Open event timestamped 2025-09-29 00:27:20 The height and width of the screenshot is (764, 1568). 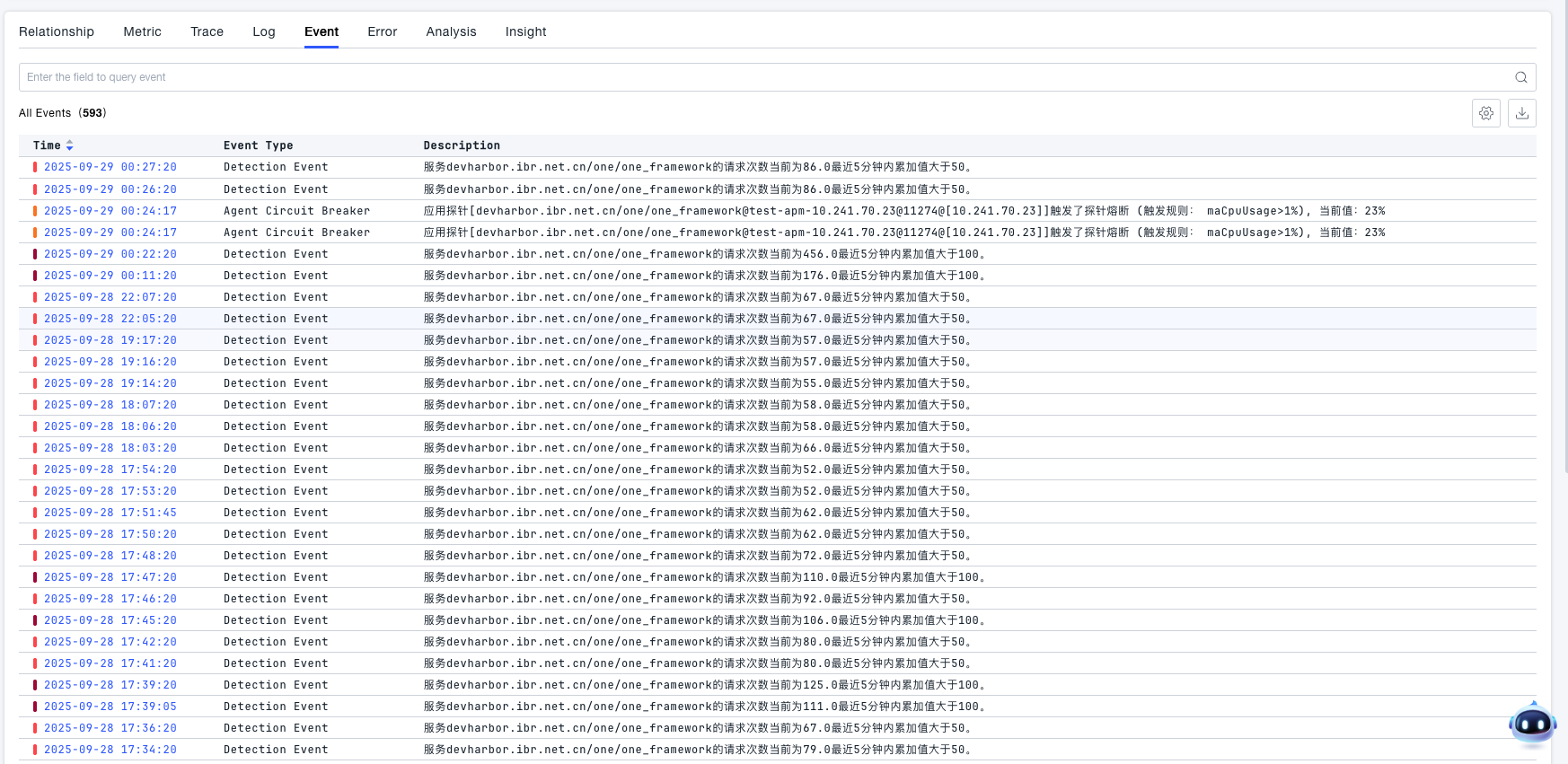[110, 167]
